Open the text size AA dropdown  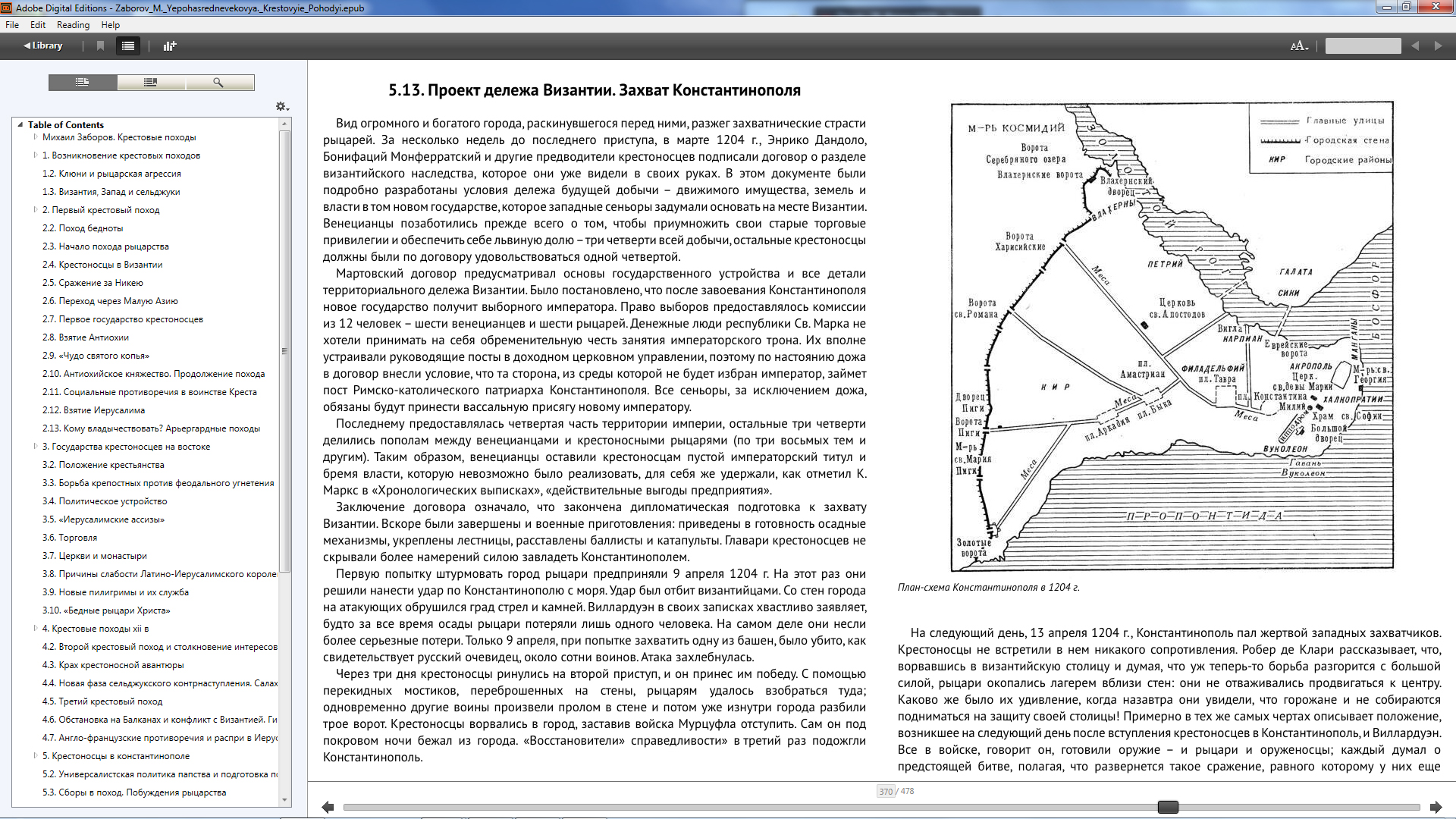1300,45
